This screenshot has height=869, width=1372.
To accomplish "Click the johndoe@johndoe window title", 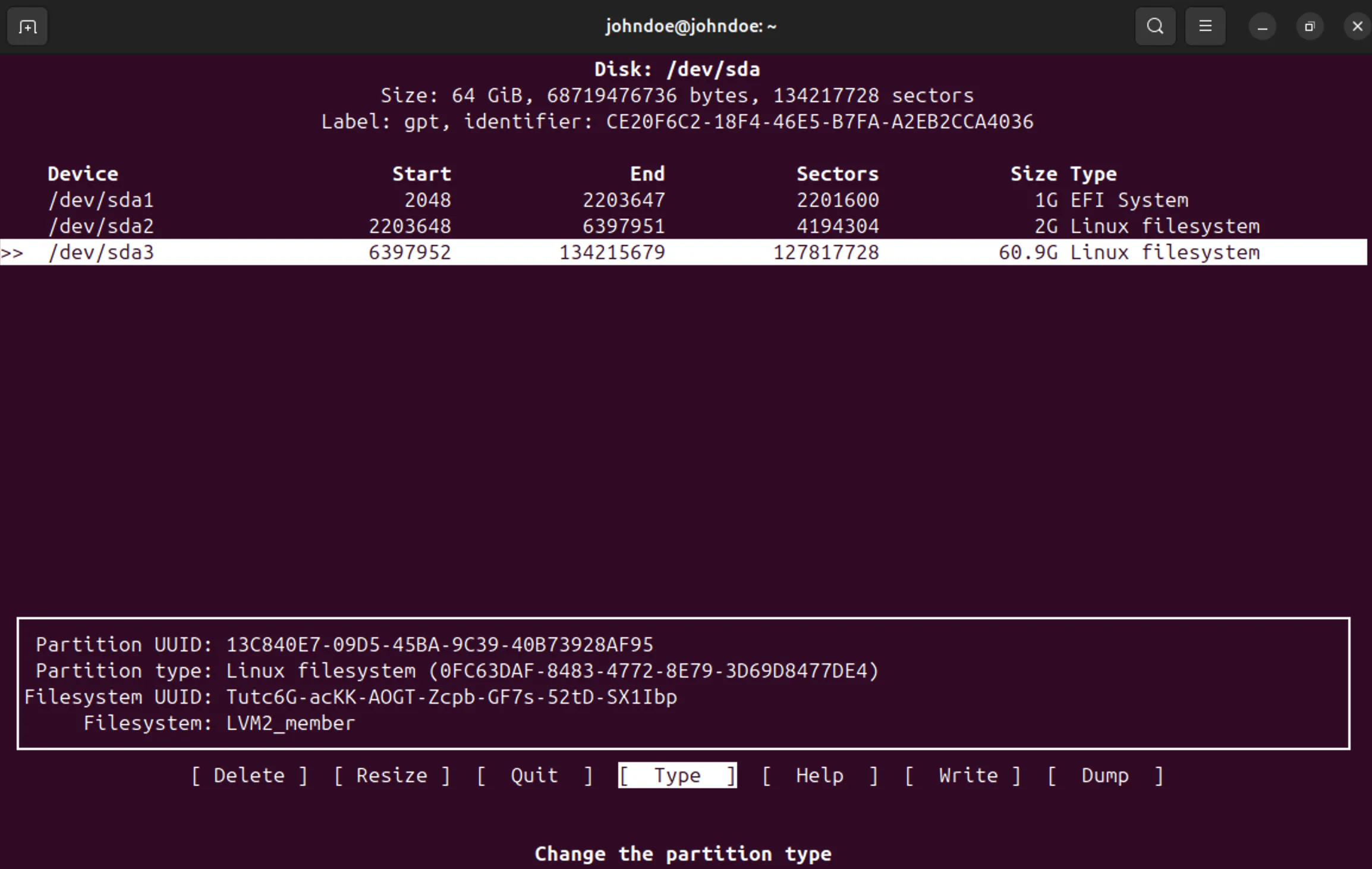I will click(691, 27).
